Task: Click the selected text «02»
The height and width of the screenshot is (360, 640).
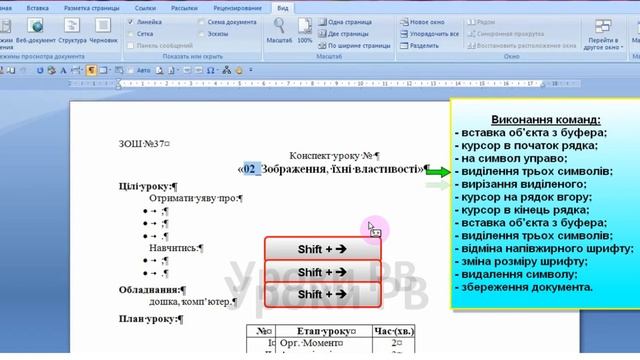Action: (x=252, y=169)
